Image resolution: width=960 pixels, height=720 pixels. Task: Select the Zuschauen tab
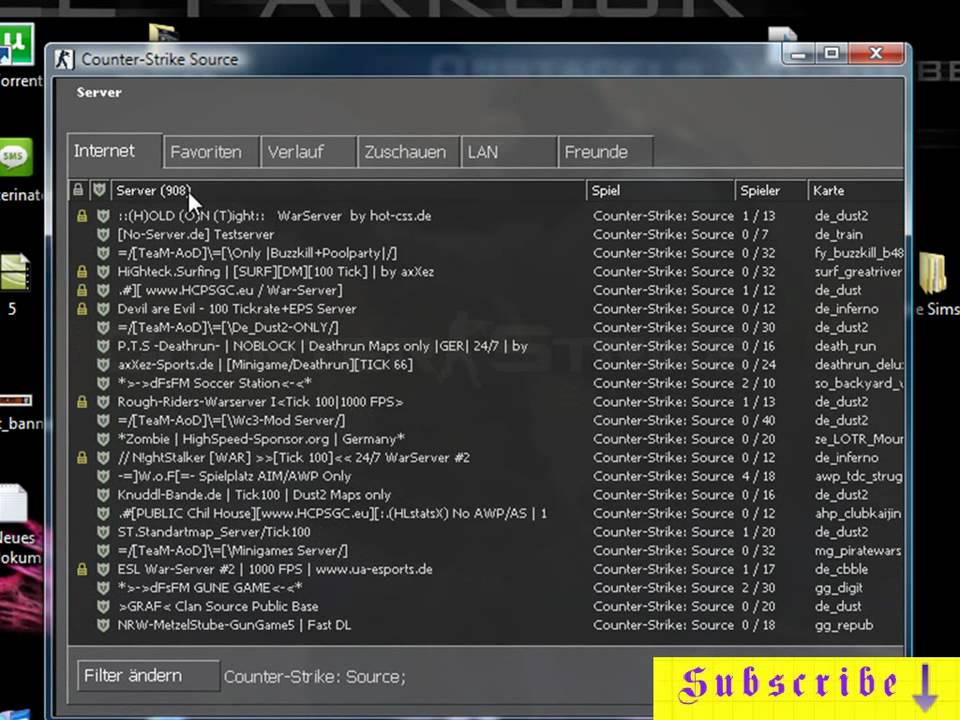pyautogui.click(x=409, y=152)
